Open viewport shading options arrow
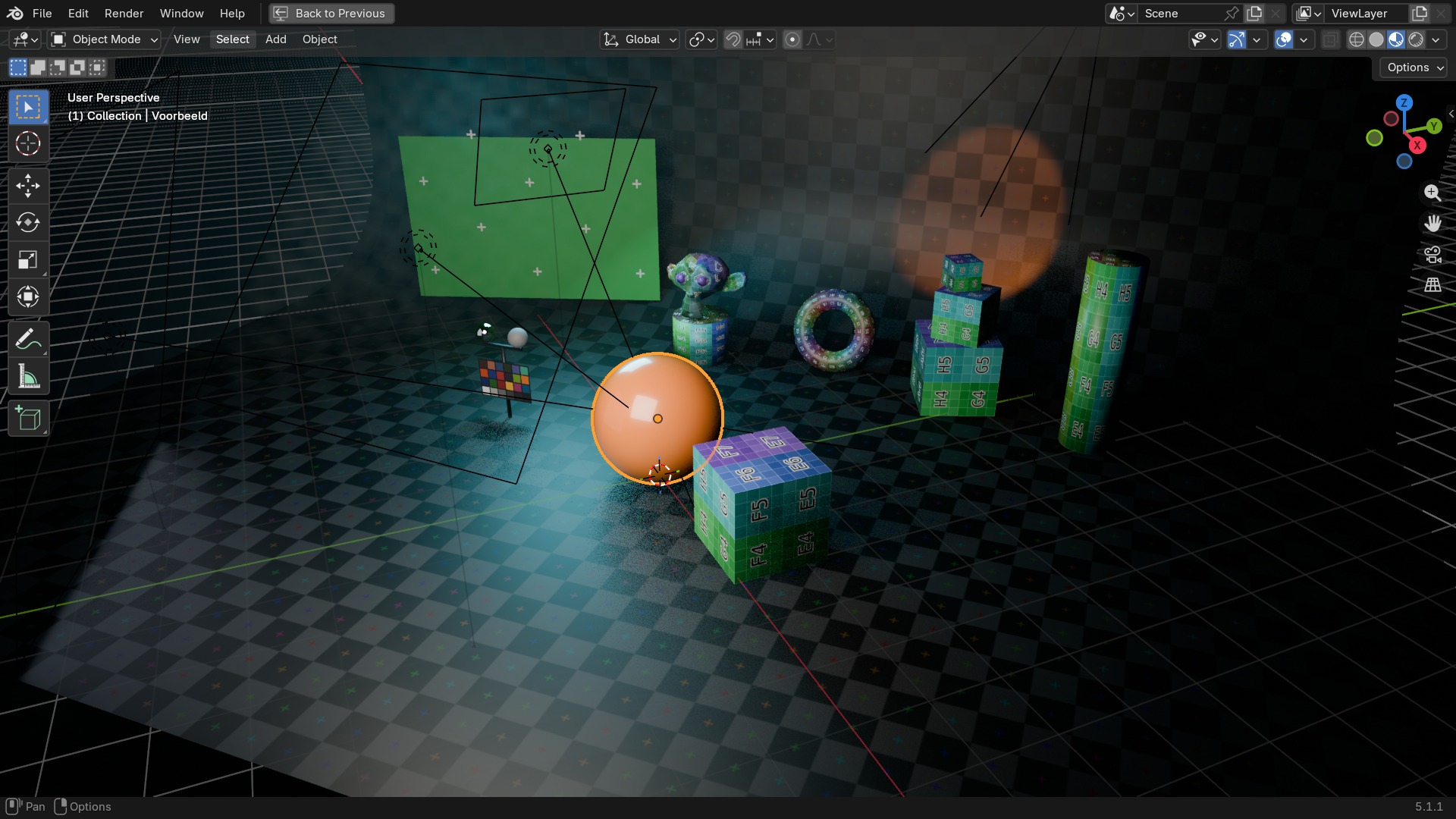1456x819 pixels. pyautogui.click(x=1436, y=39)
